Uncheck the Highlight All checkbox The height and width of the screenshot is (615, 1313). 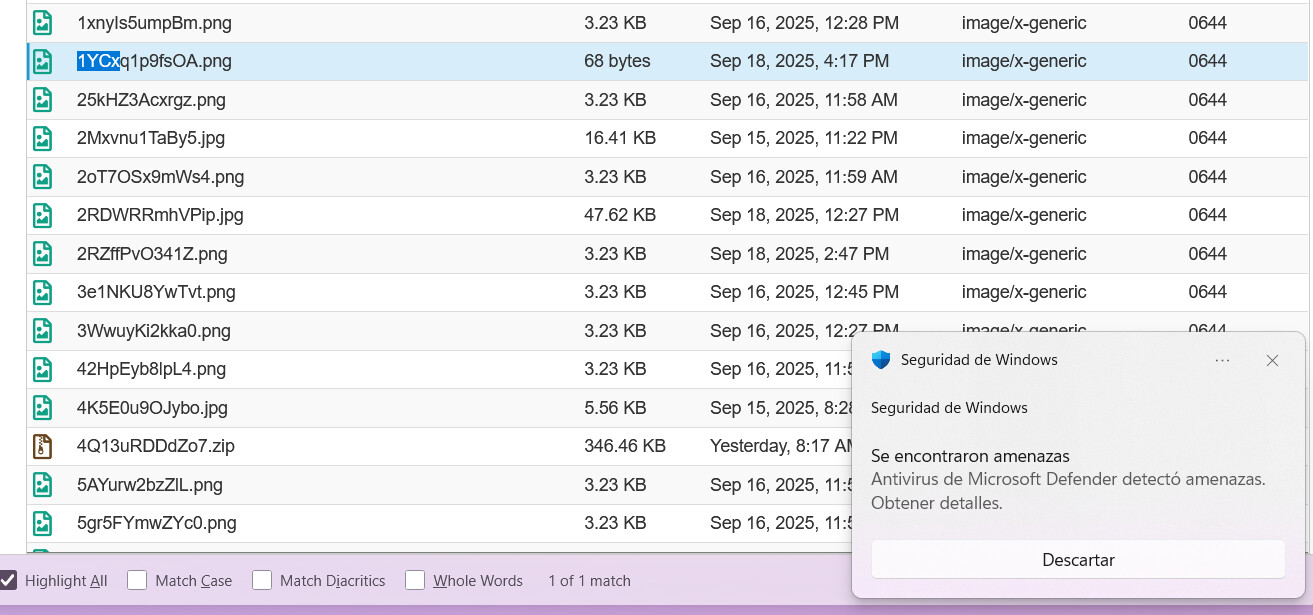(x=9, y=580)
